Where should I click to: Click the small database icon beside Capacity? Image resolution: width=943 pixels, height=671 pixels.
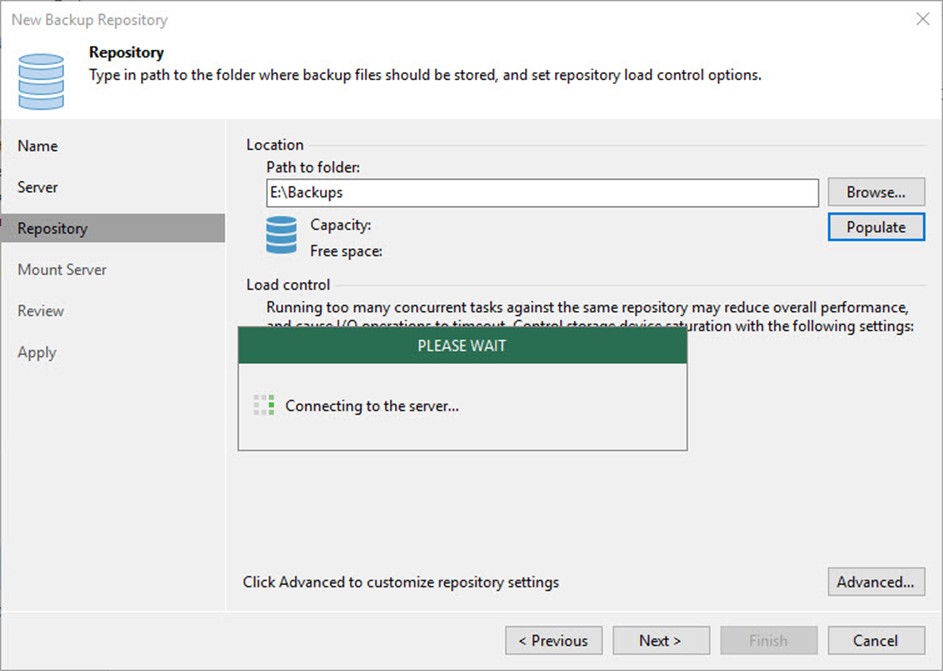coord(281,236)
